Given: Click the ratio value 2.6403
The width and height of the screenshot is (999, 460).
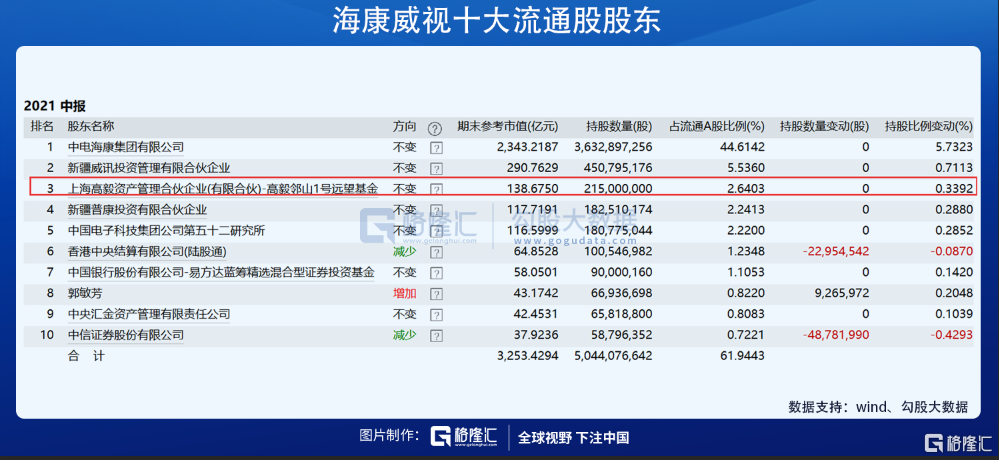Looking at the screenshot, I should coord(745,189).
